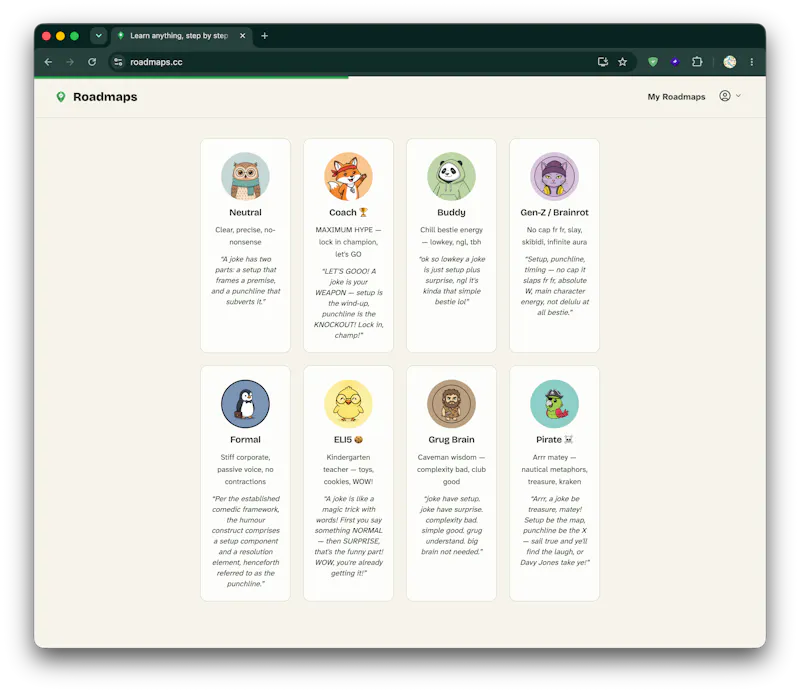Screen dimensions: 800x693
Task: Open the green shield extension
Action: [653, 62]
